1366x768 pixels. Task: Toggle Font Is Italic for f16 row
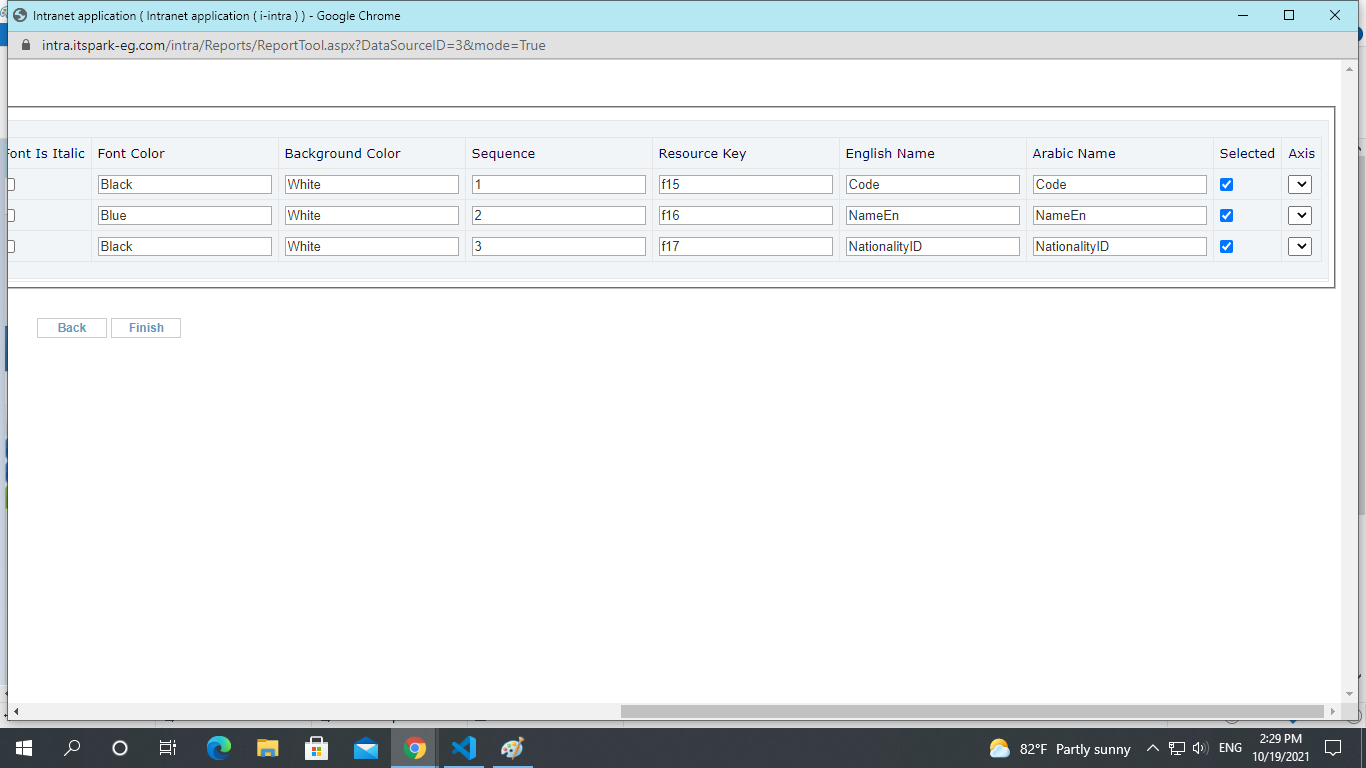[11, 215]
